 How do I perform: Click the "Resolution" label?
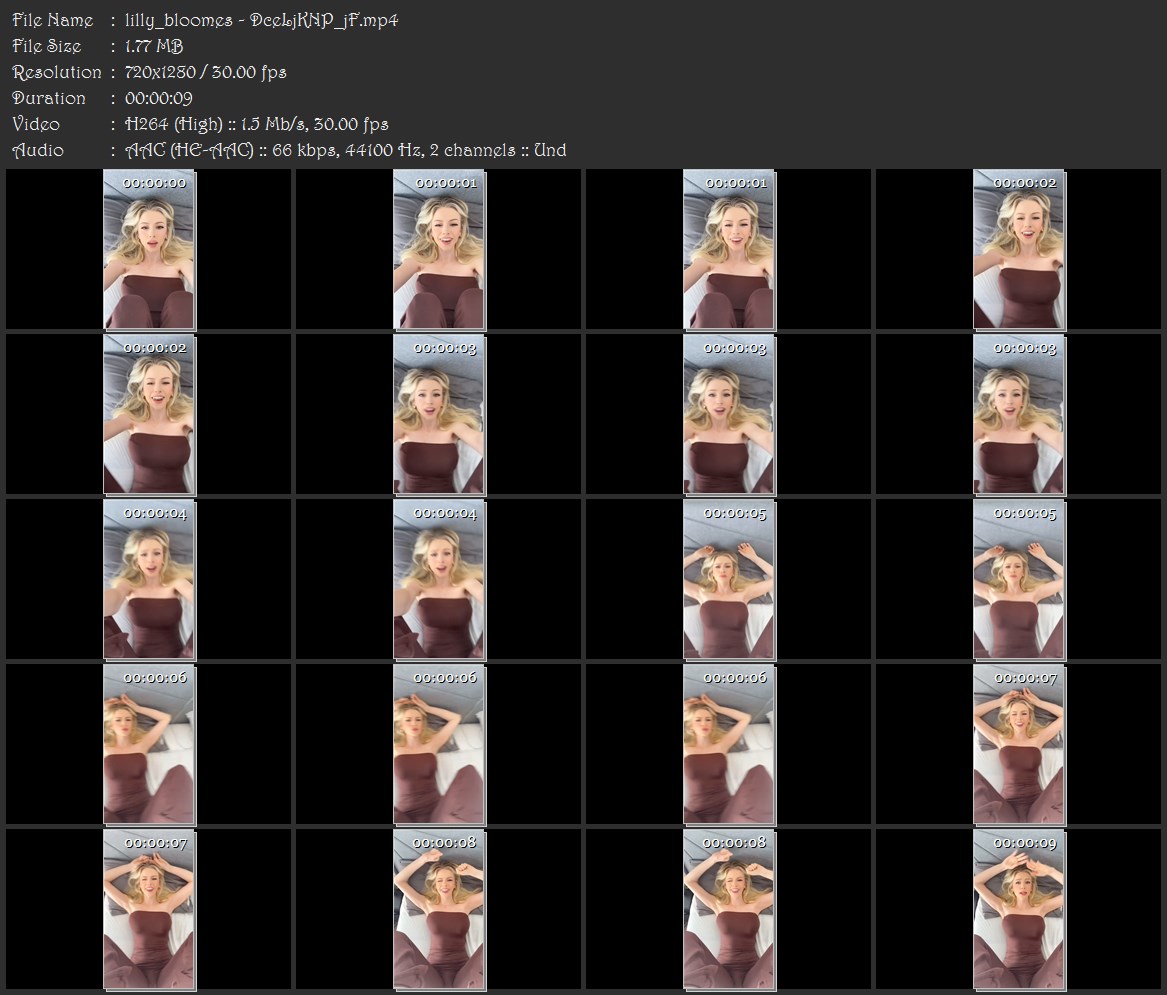coord(57,72)
